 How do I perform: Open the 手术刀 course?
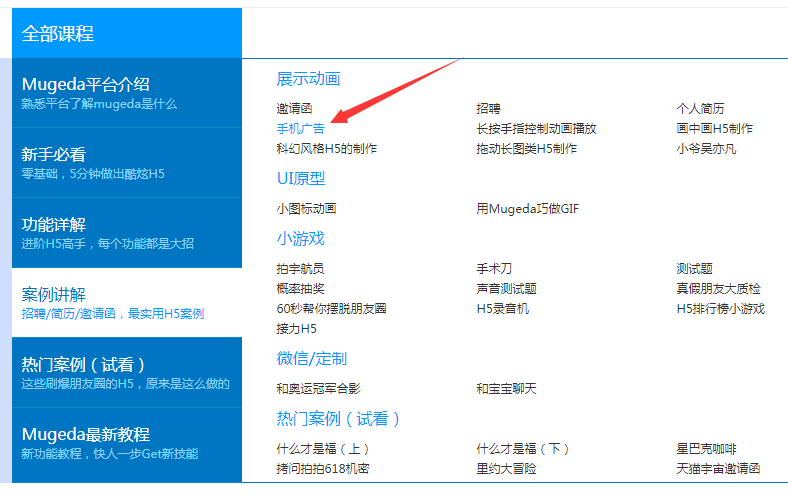495,269
